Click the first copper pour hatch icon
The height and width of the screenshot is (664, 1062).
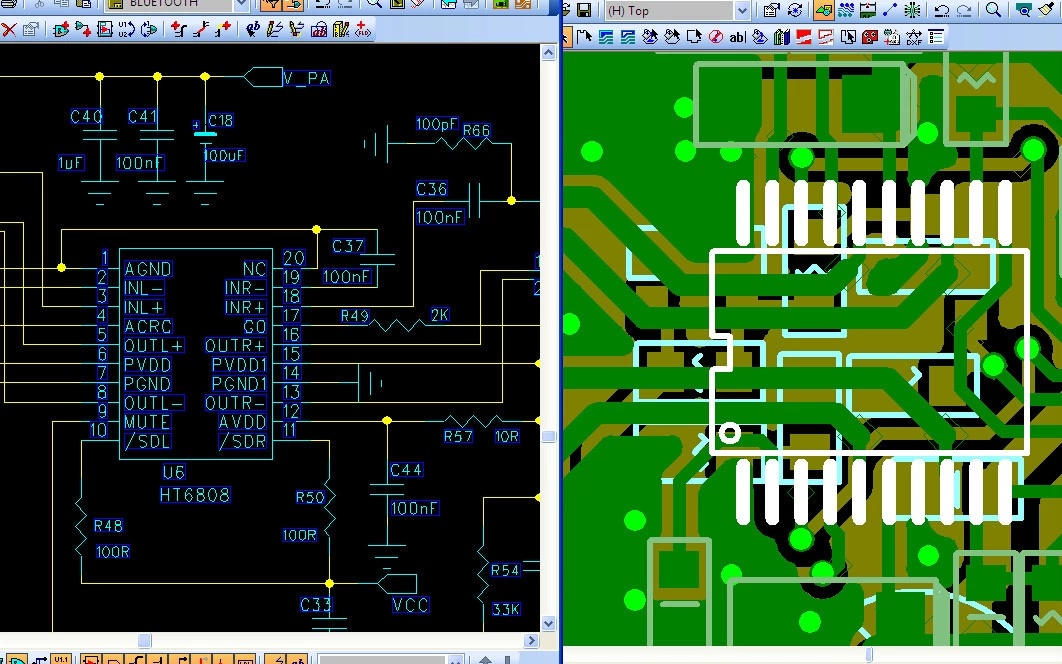point(606,37)
